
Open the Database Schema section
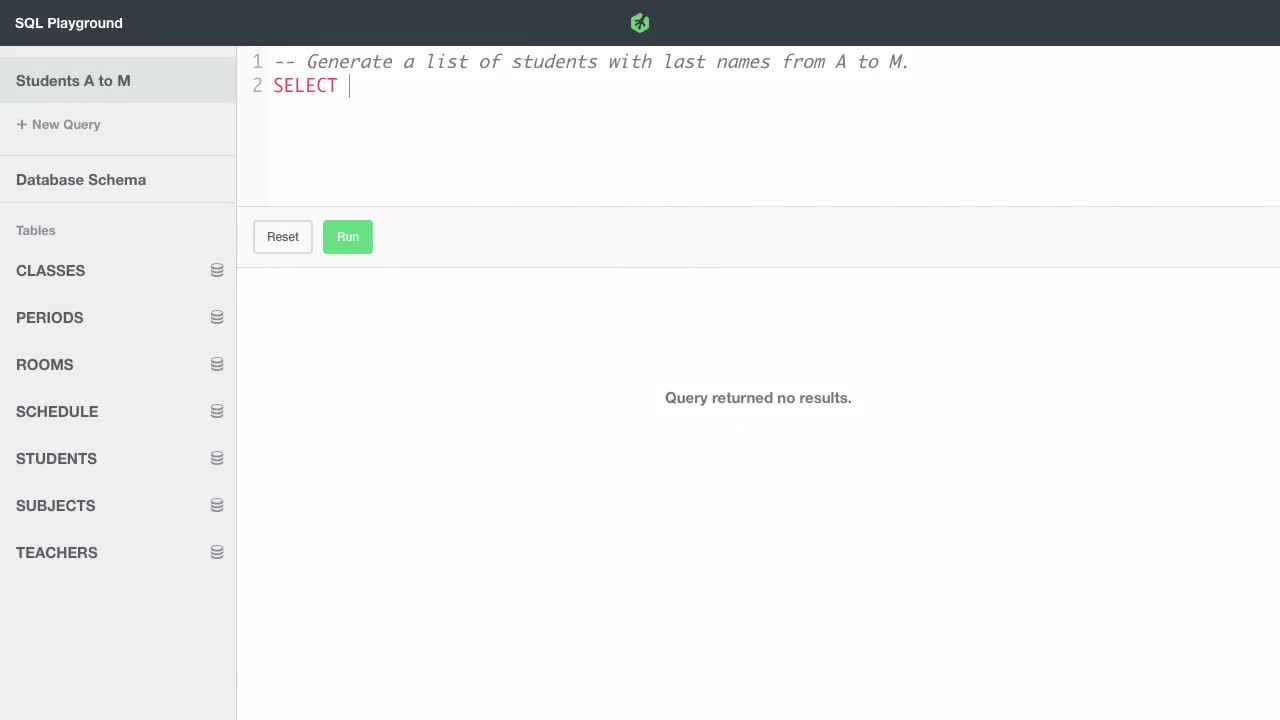(x=81, y=179)
